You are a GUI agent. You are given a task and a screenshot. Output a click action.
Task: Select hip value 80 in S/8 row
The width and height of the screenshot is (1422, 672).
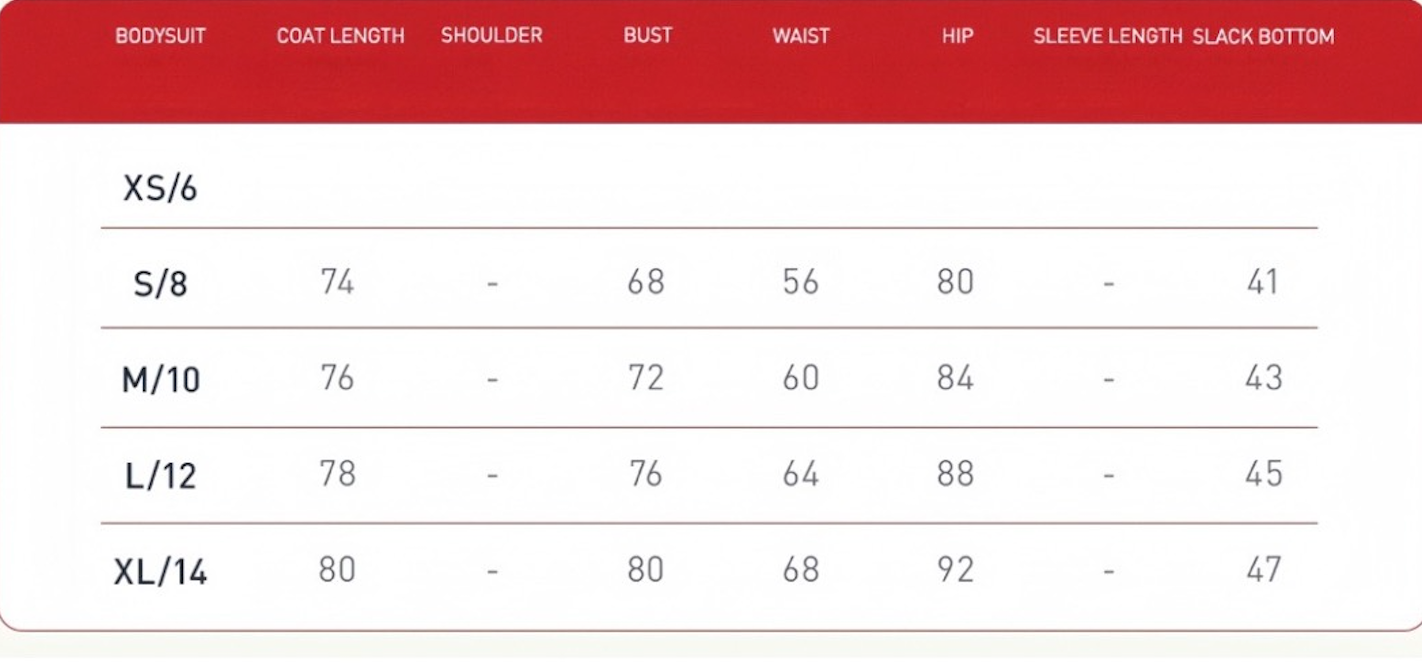point(955,282)
